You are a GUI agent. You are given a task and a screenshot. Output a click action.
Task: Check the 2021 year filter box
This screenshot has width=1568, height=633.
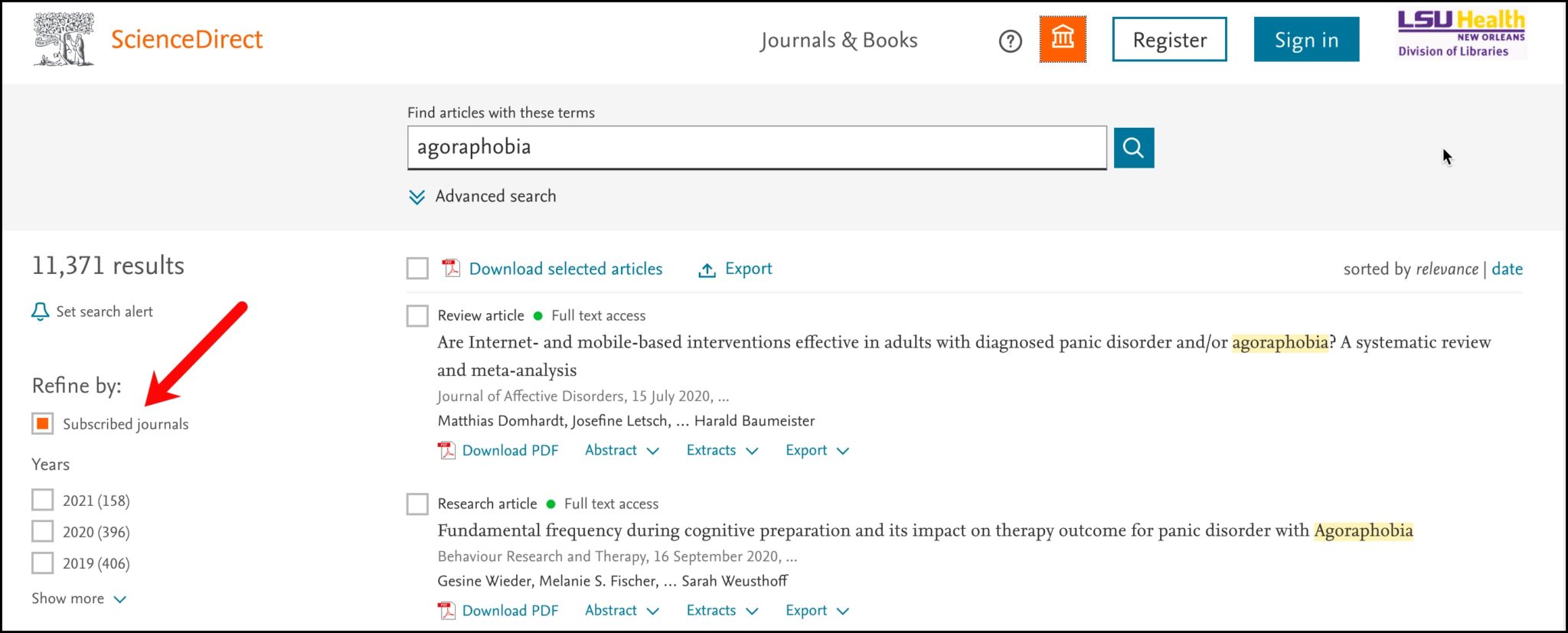tap(43, 500)
